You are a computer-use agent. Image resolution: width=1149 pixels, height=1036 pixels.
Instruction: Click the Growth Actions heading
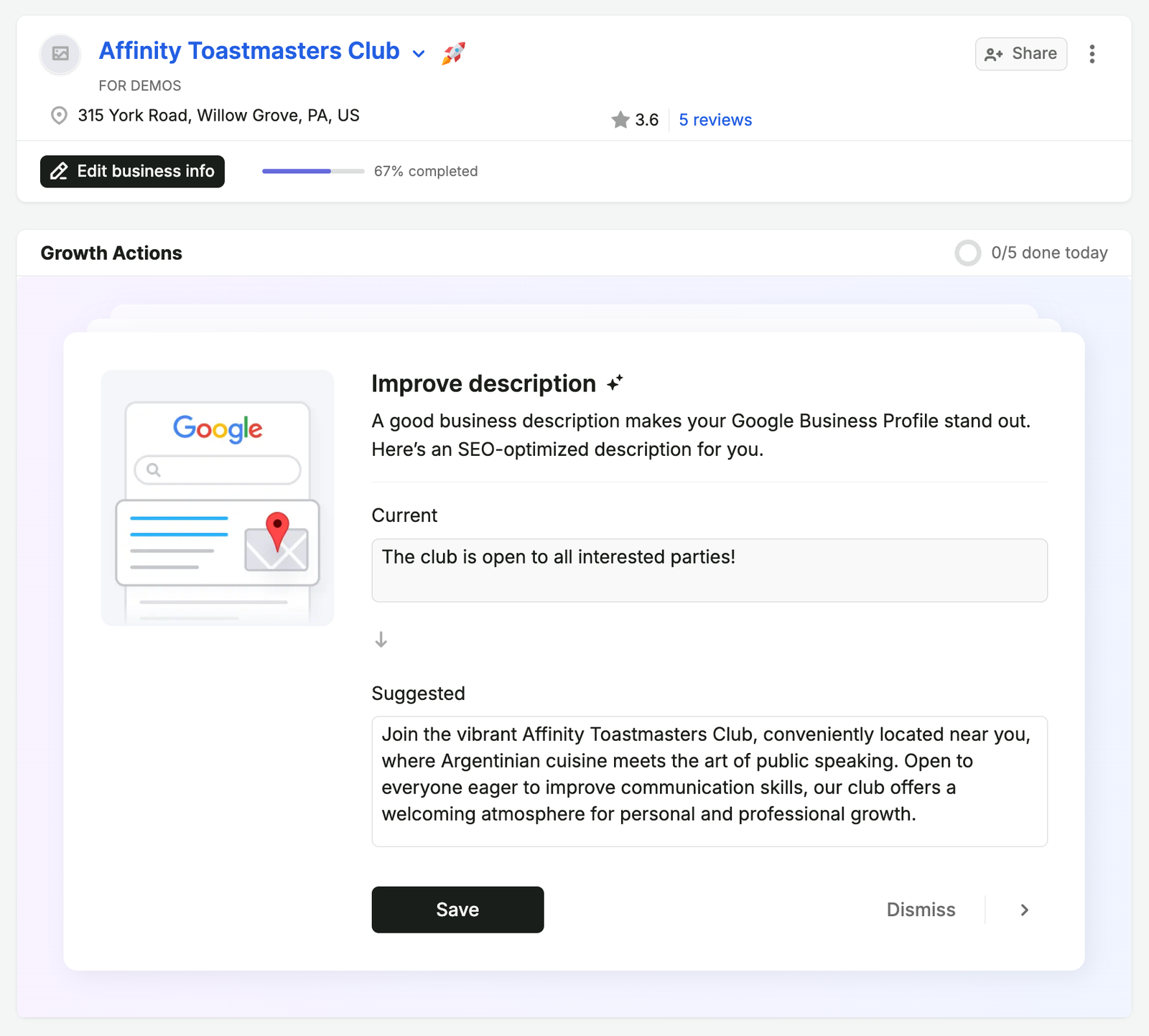pyautogui.click(x=111, y=253)
